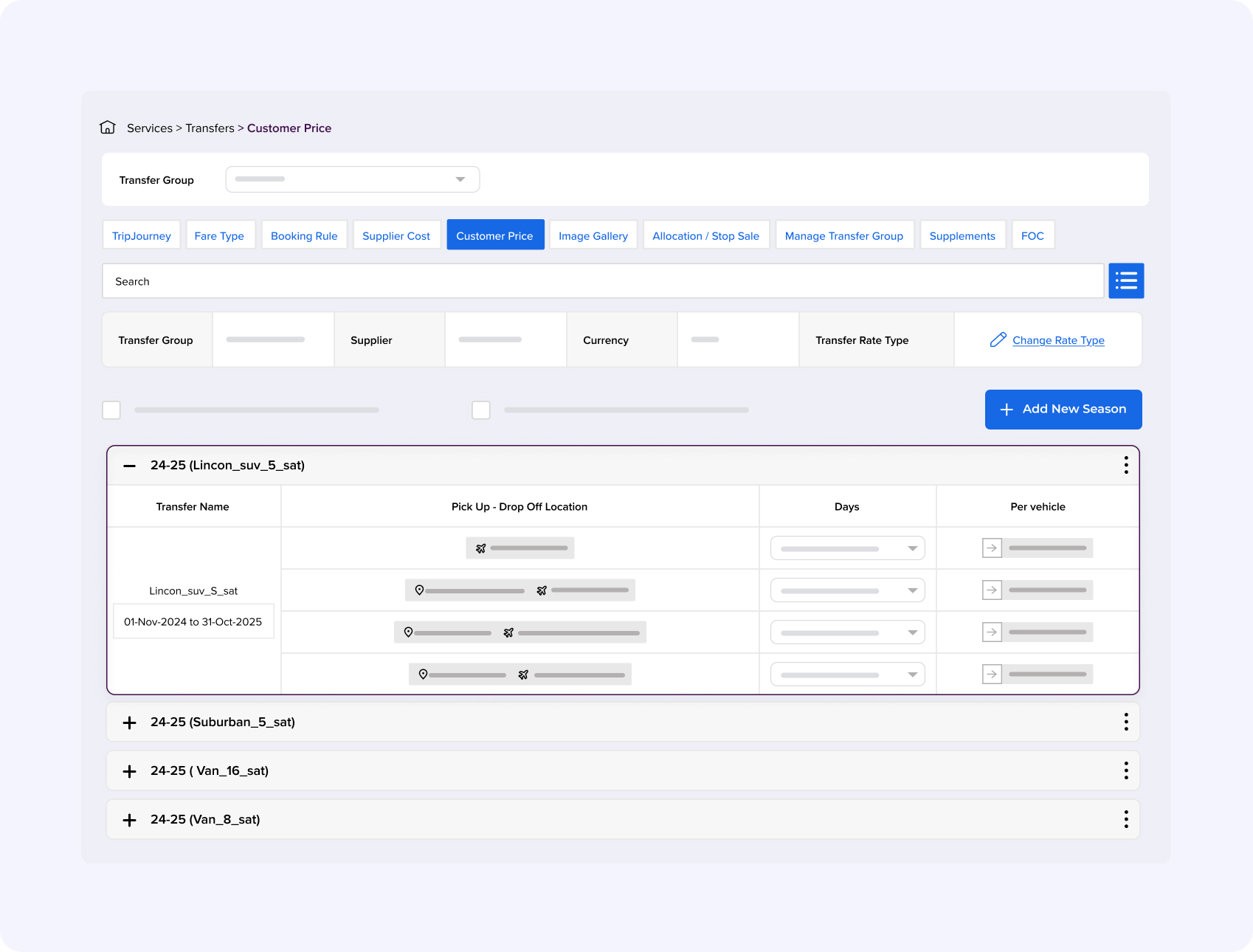Switch to the Fare Type tab
This screenshot has width=1253, height=952.
pyautogui.click(x=220, y=235)
